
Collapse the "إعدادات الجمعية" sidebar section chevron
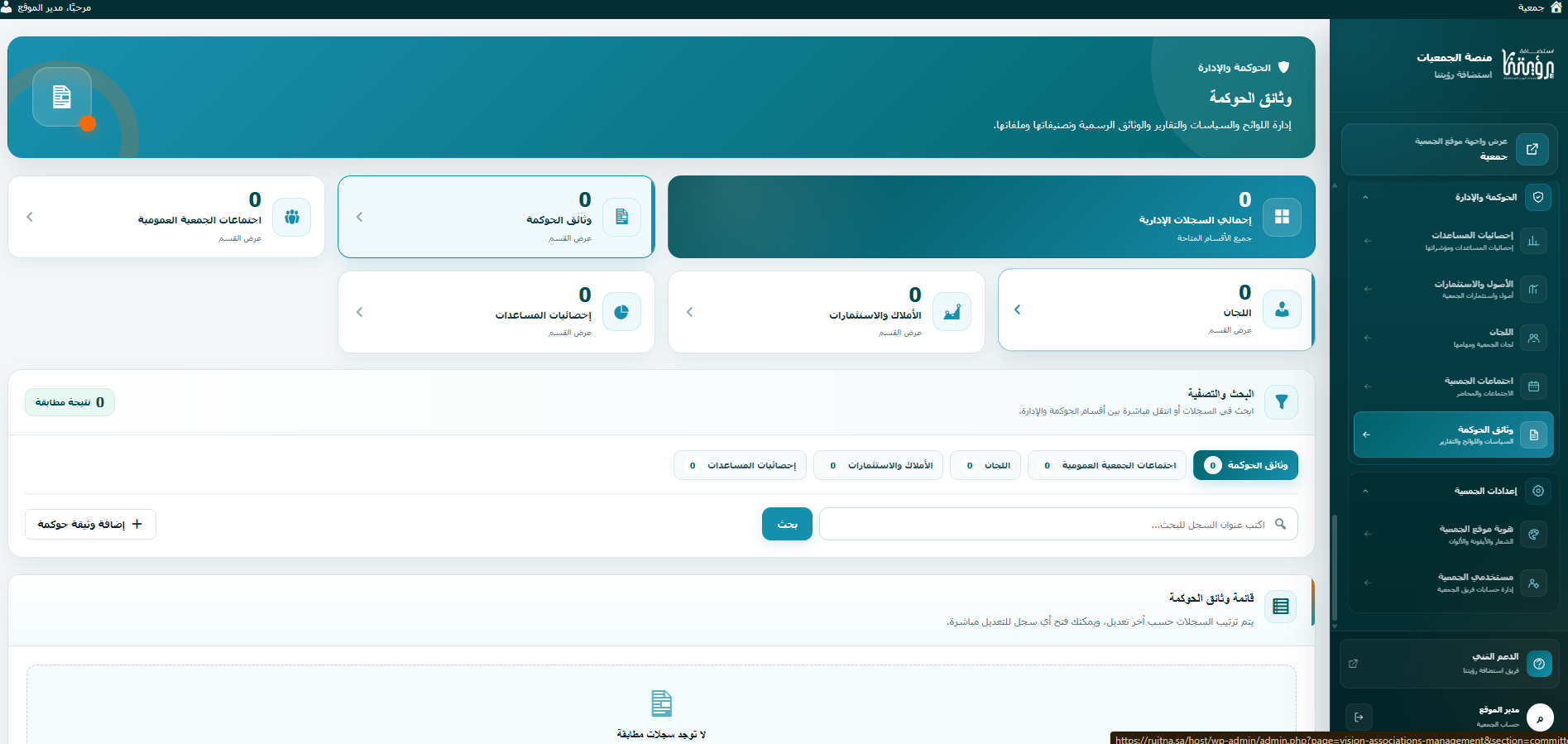pos(1365,491)
